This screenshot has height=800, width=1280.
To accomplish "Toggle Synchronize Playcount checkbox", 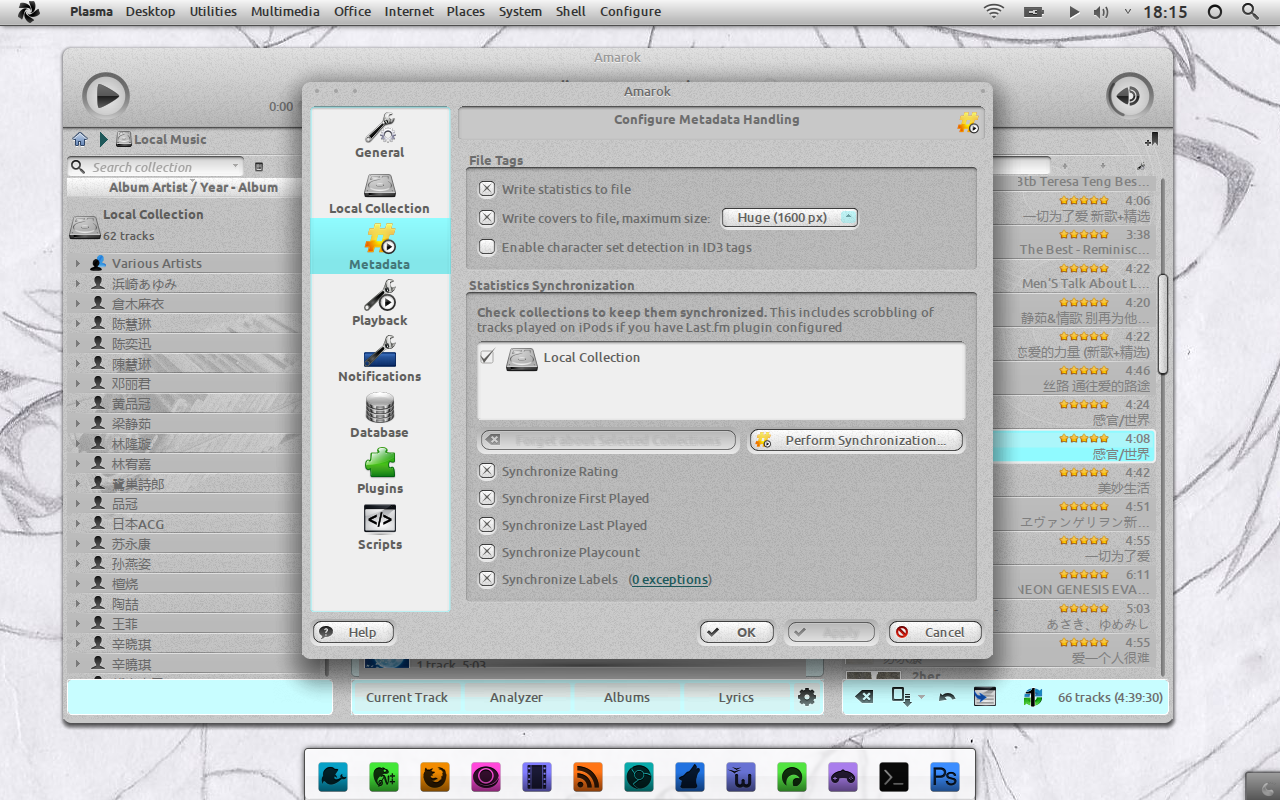I will 487,552.
